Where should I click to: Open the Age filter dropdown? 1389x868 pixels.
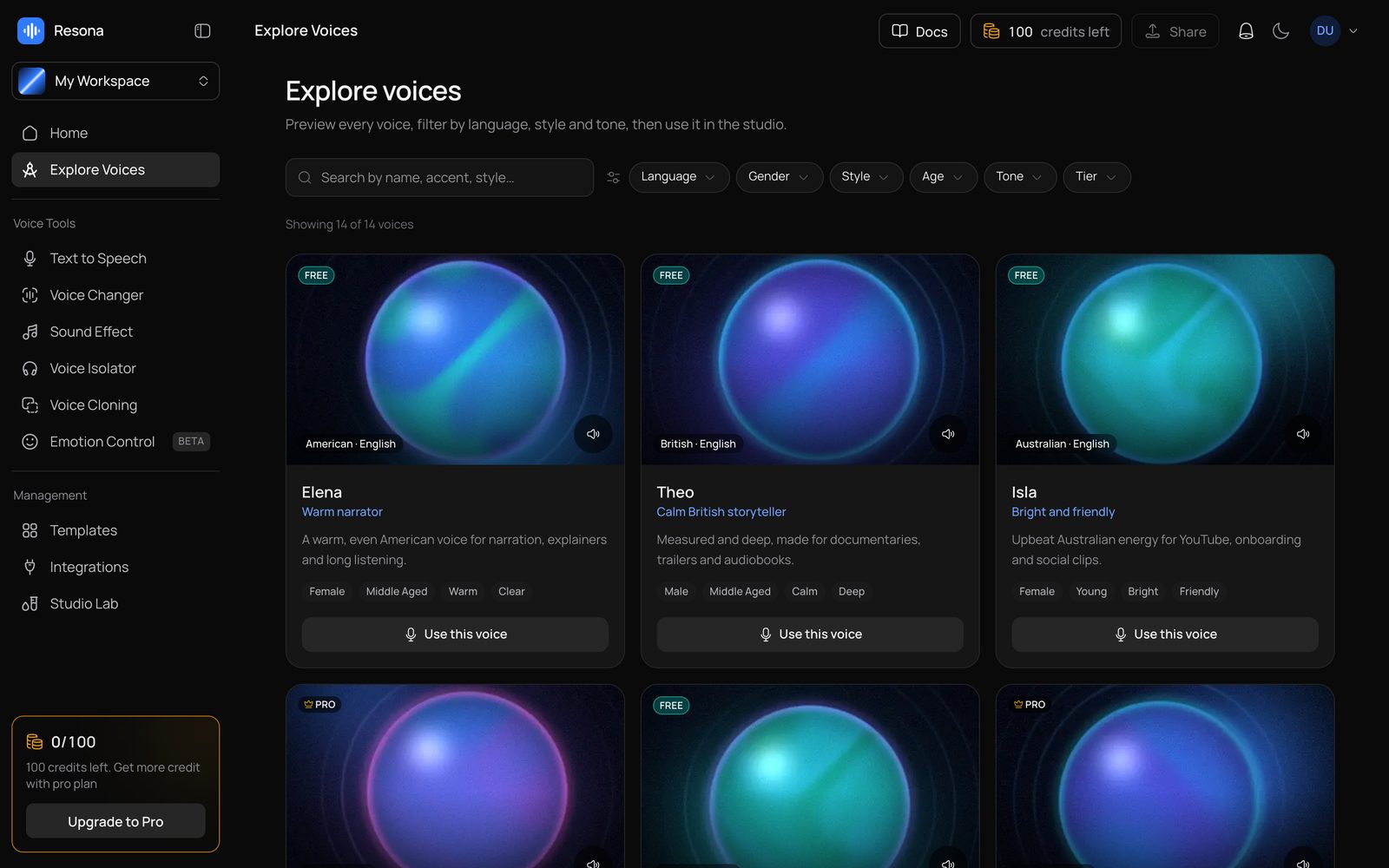click(943, 177)
